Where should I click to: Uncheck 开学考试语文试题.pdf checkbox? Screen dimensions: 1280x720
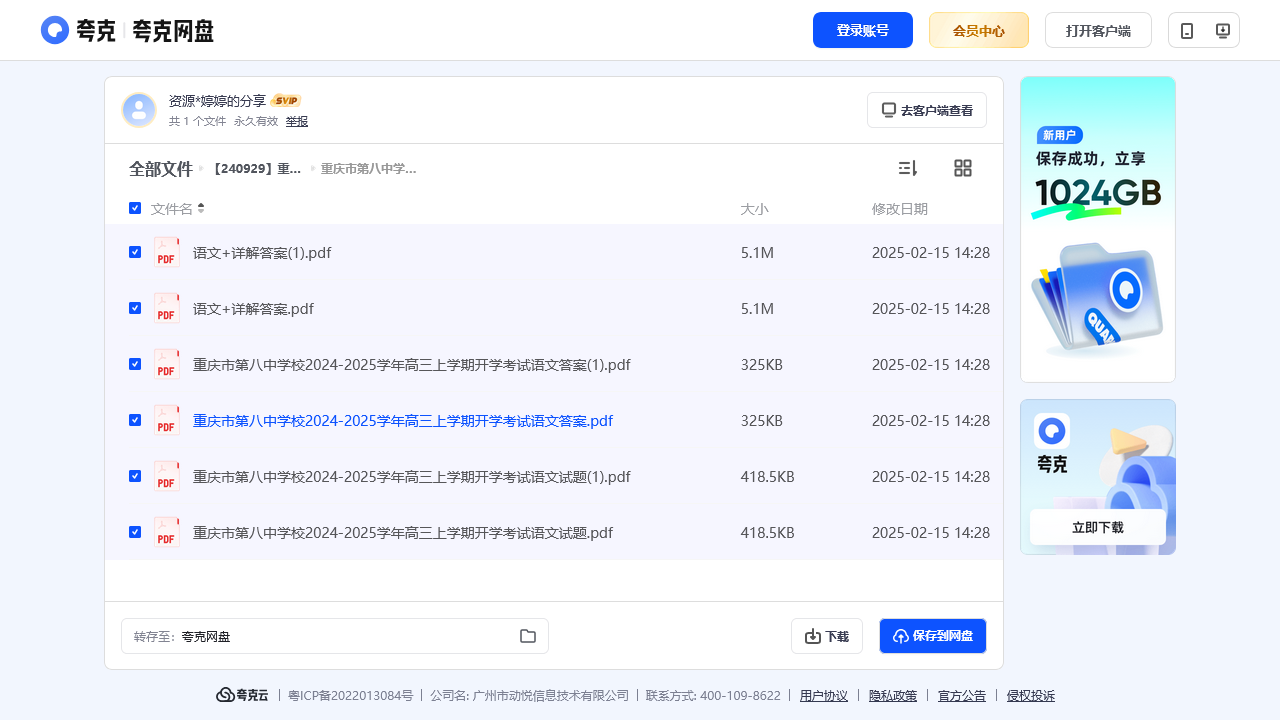(135, 532)
